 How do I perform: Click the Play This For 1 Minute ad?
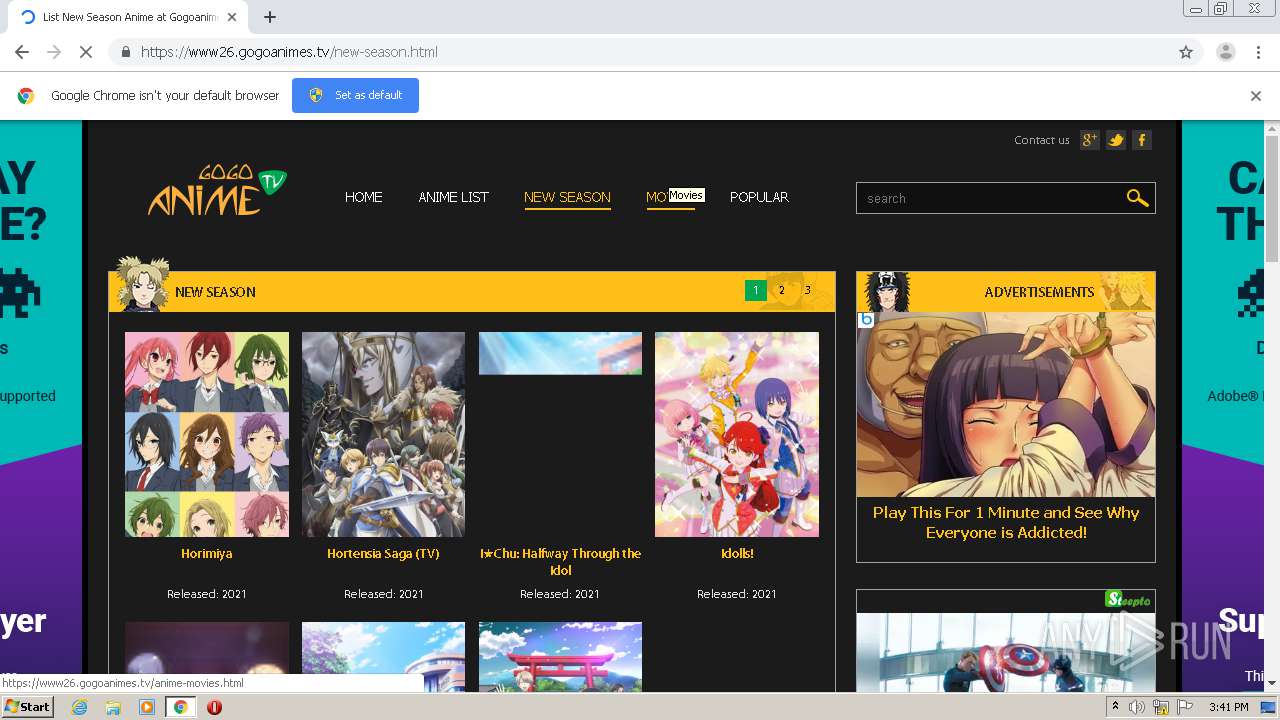pyautogui.click(x=1005, y=437)
